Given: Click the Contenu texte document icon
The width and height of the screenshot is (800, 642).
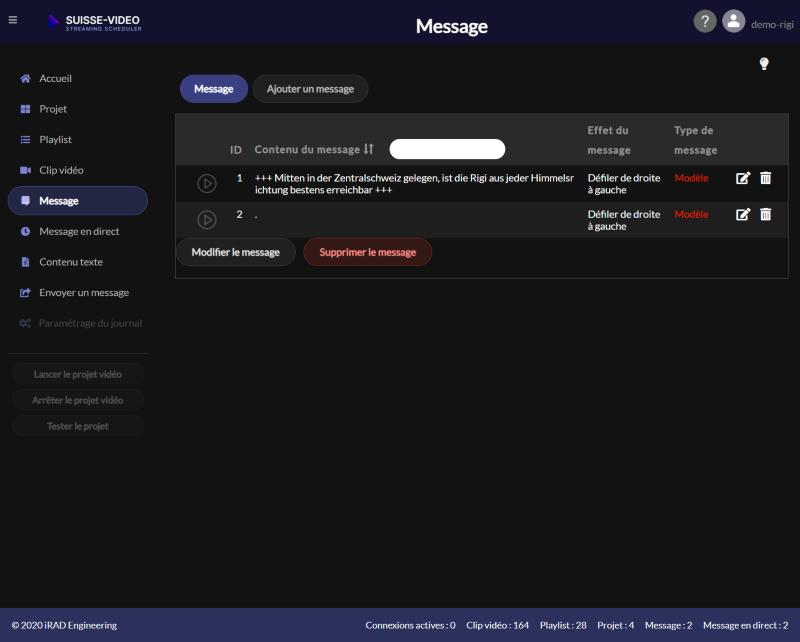Looking at the screenshot, I should point(25,262).
